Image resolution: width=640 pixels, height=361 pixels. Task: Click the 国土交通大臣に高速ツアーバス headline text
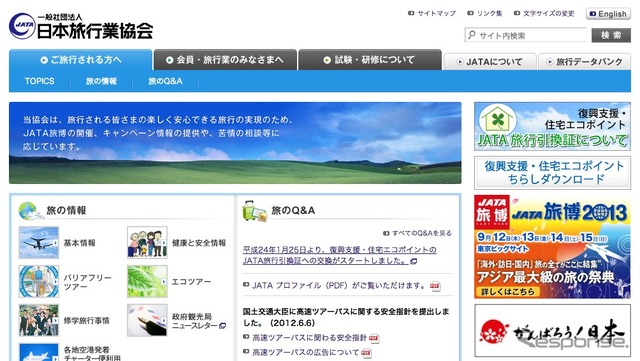[x=346, y=317]
